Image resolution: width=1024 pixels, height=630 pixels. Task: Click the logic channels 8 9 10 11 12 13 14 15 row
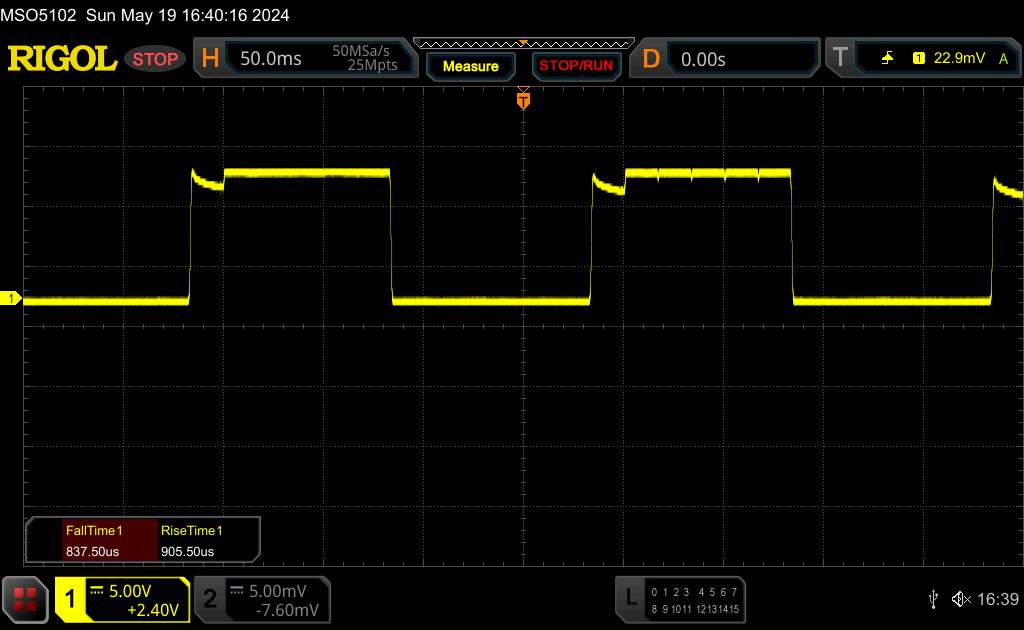pos(694,609)
